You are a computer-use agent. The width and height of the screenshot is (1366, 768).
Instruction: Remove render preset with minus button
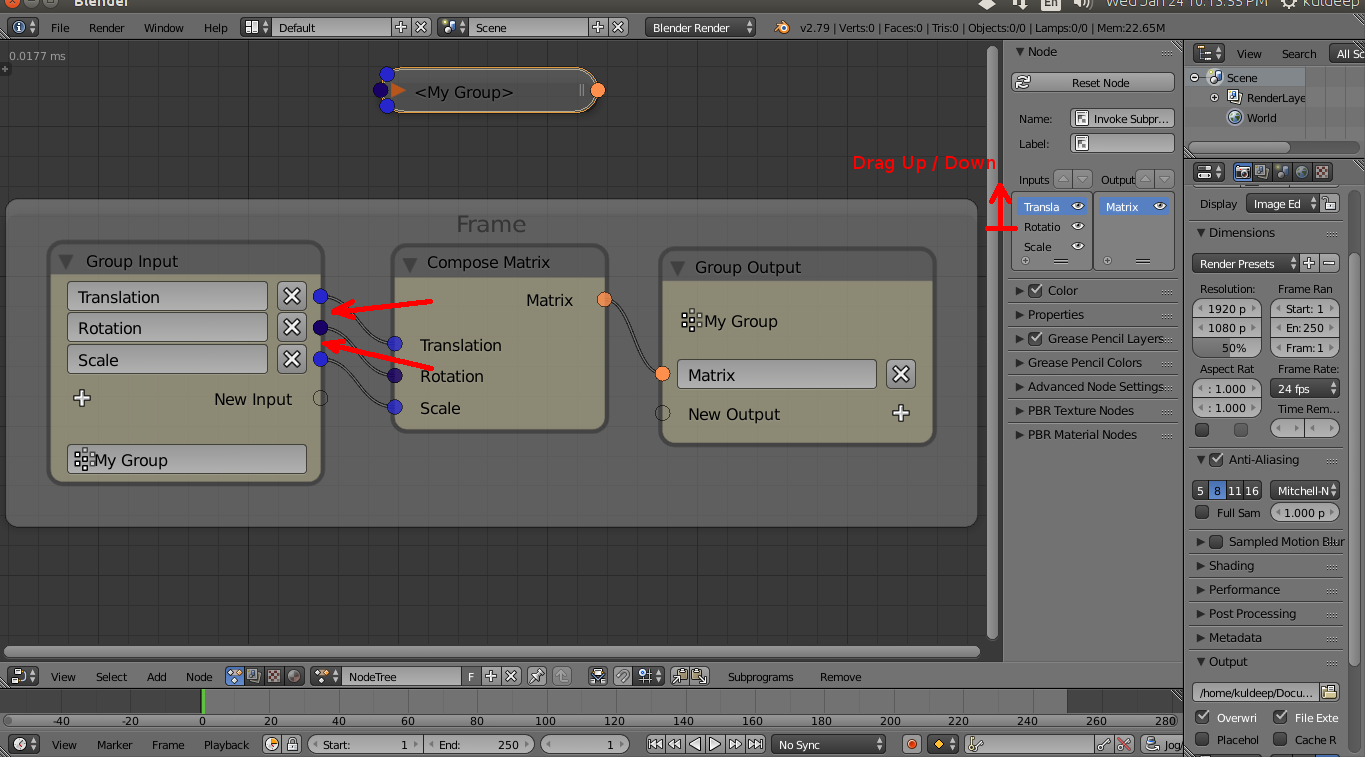point(1329,263)
